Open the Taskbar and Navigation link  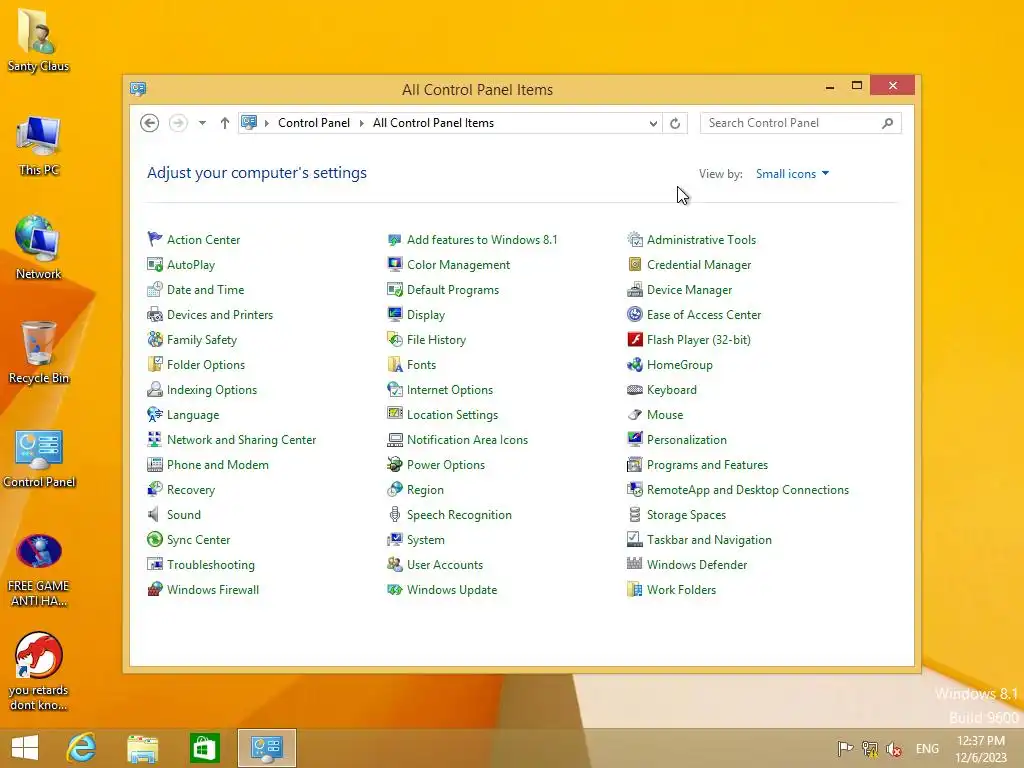point(709,539)
